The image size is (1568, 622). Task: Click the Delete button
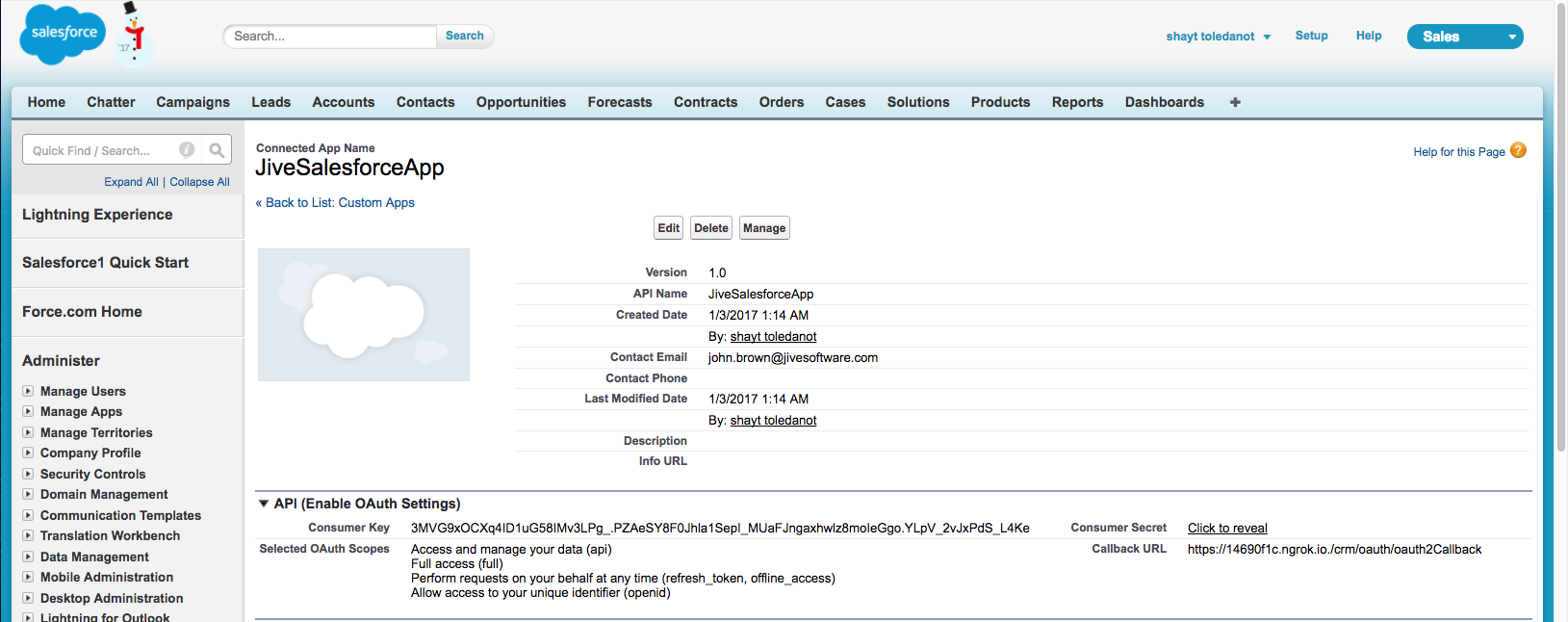click(711, 228)
